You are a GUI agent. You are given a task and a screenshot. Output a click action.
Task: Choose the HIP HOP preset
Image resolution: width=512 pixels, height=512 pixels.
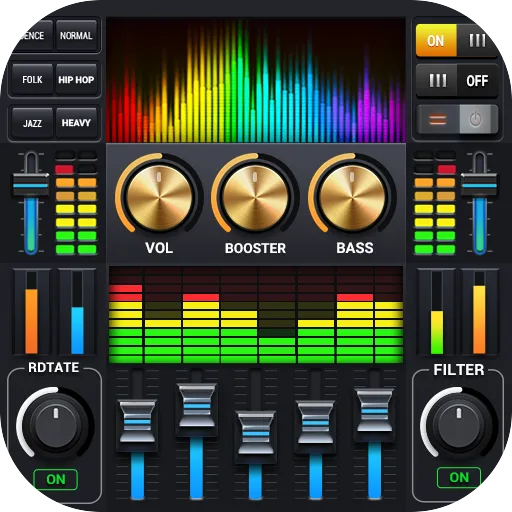[x=76, y=79]
